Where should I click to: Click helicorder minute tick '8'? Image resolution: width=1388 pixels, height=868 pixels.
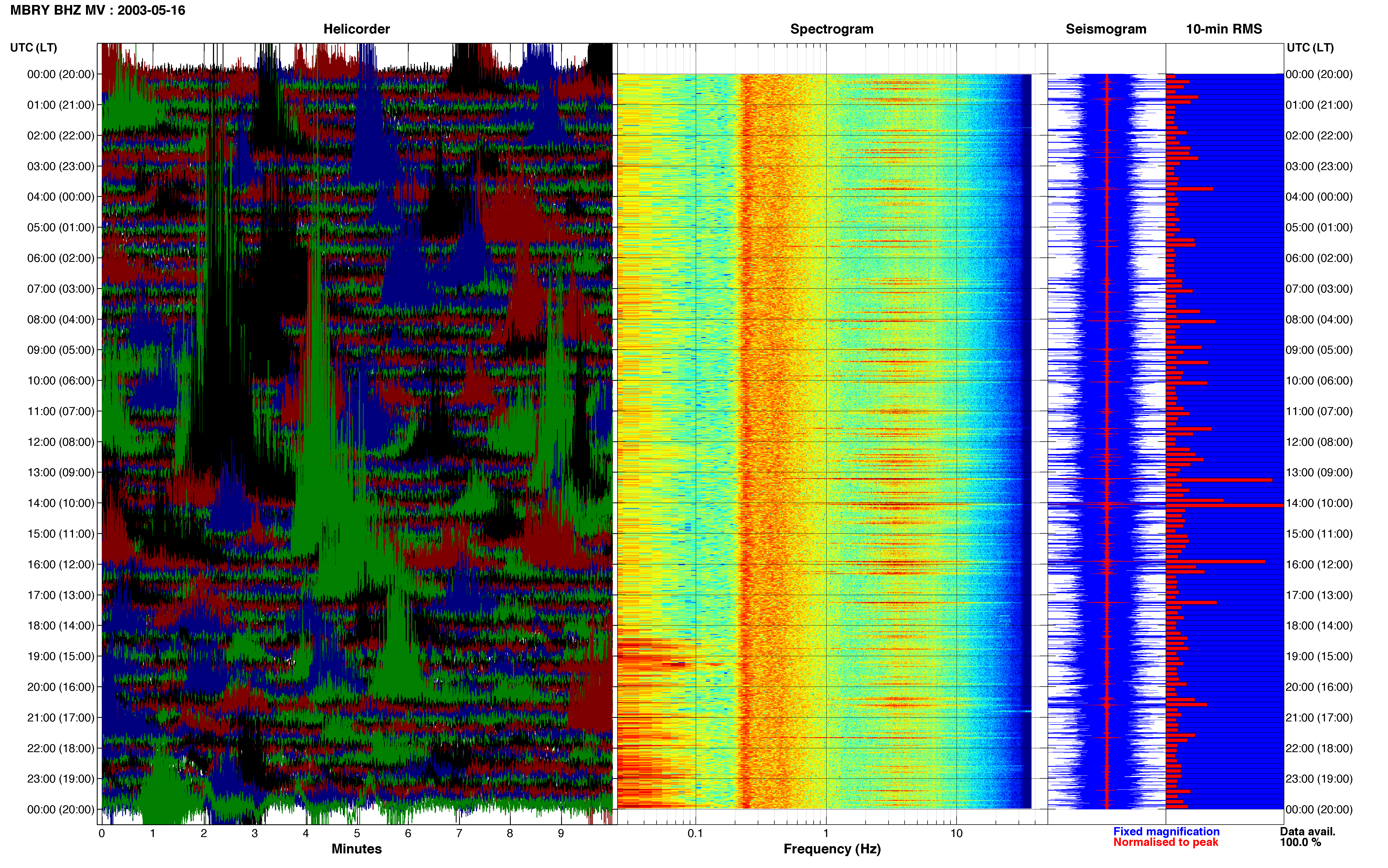click(510, 833)
